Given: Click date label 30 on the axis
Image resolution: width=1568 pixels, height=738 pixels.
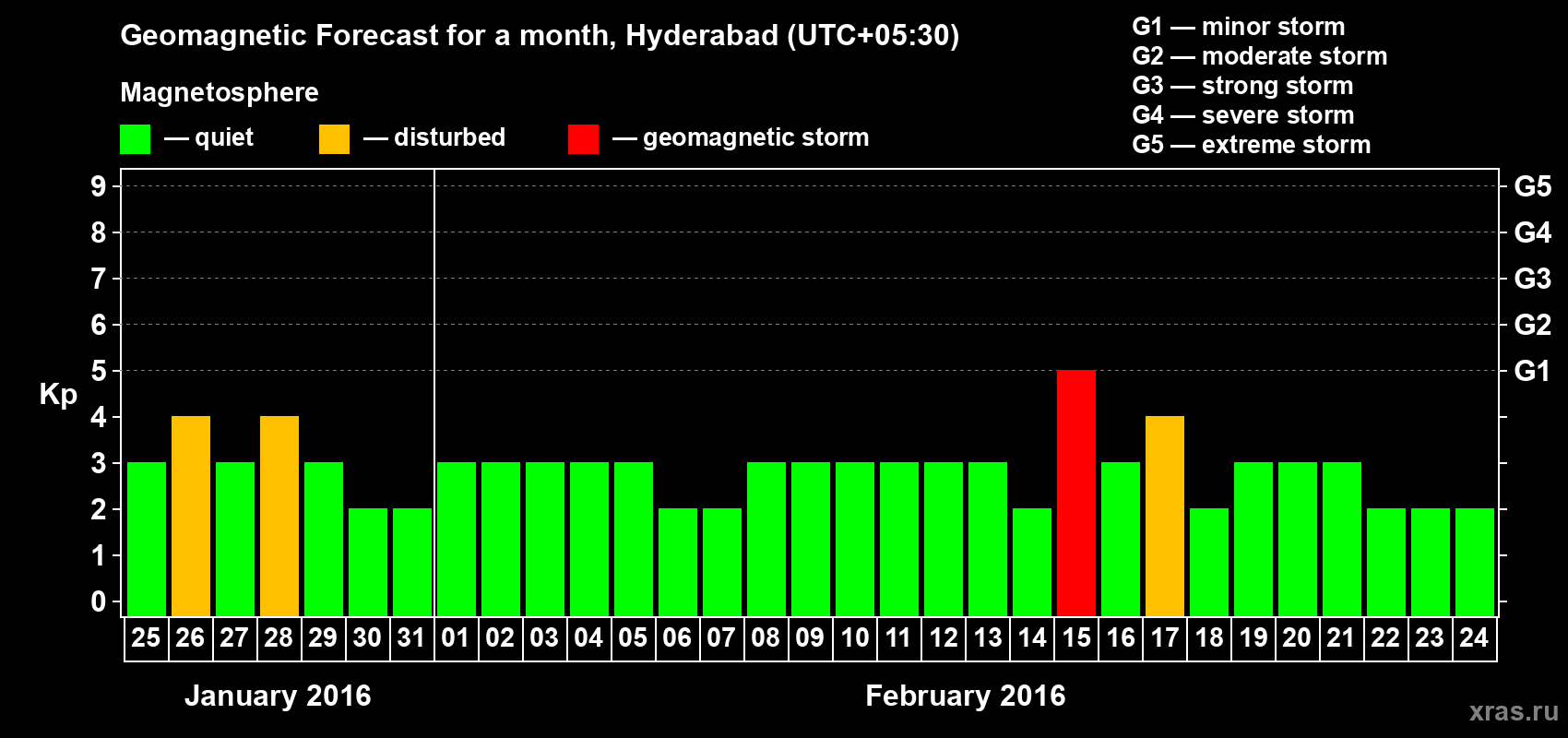Looking at the screenshot, I should tap(367, 638).
